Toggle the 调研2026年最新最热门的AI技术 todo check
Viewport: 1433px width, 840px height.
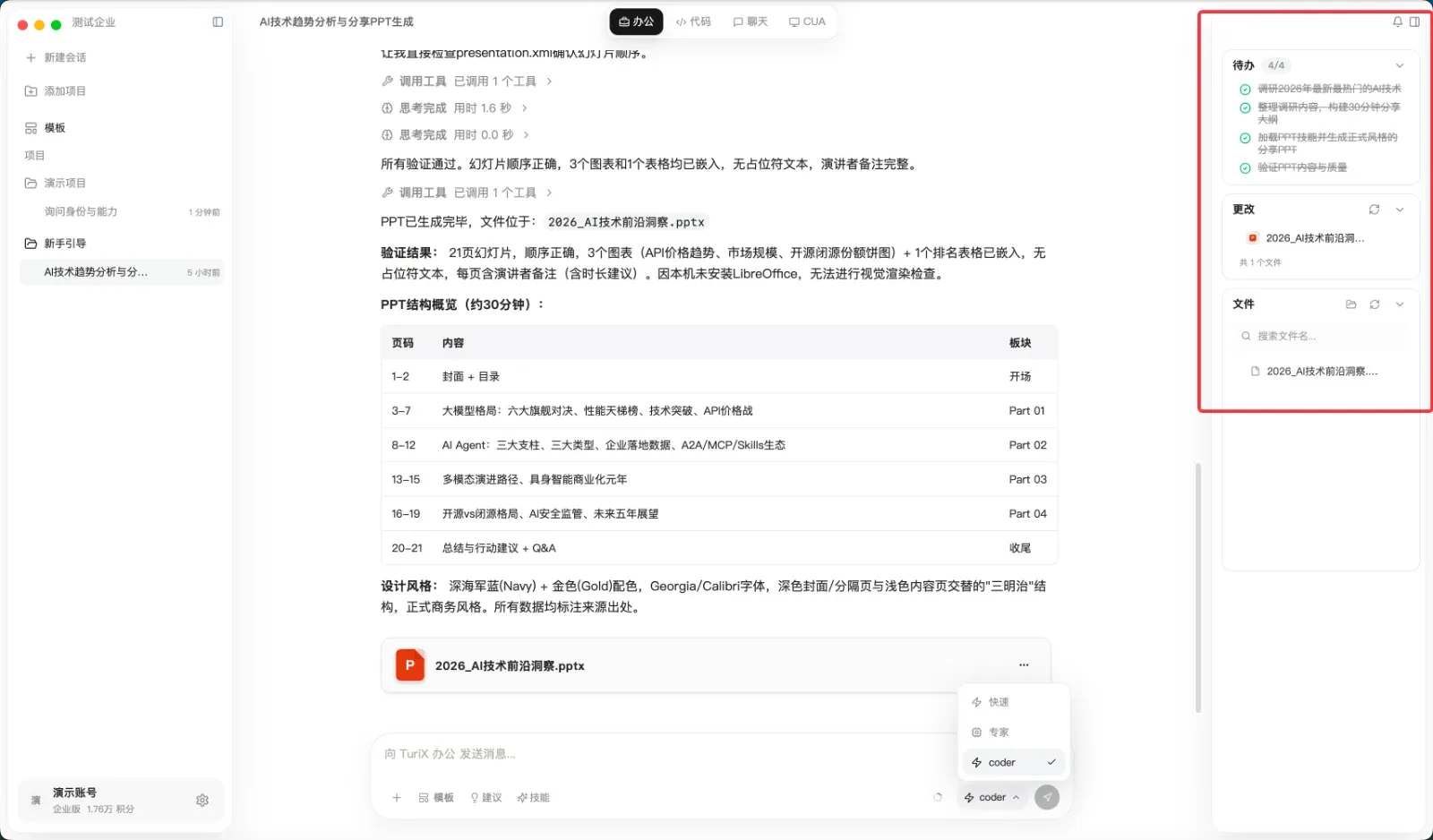pos(1245,90)
